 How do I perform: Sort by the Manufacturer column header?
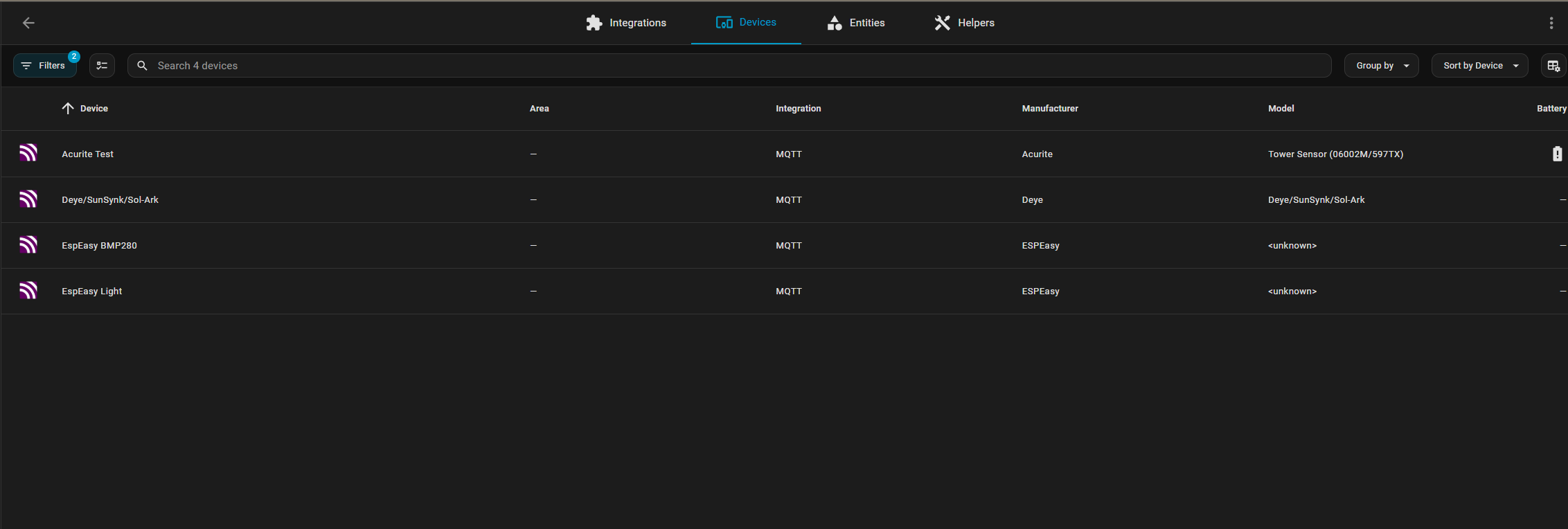point(1049,109)
